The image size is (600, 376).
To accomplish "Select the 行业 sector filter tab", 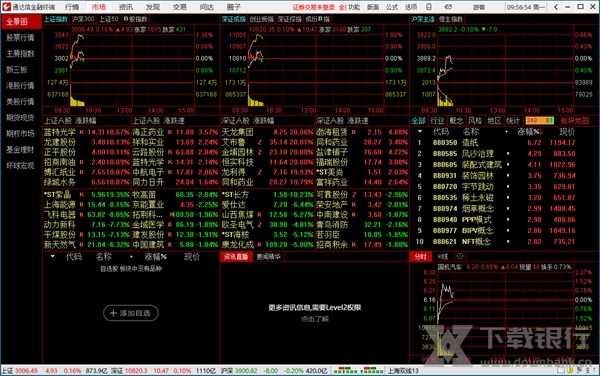I will [x=437, y=121].
